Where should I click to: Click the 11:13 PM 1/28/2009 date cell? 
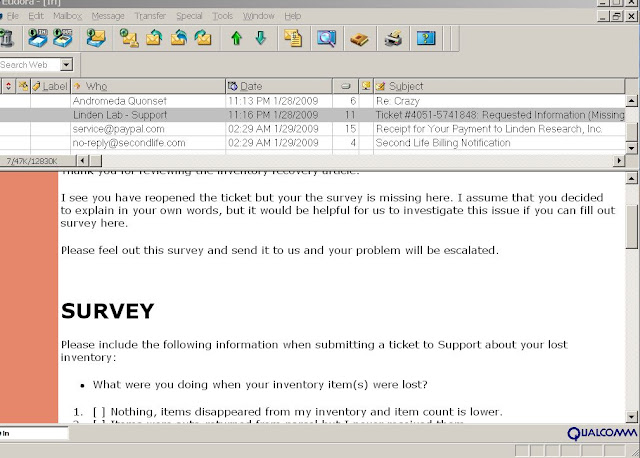pos(273,101)
